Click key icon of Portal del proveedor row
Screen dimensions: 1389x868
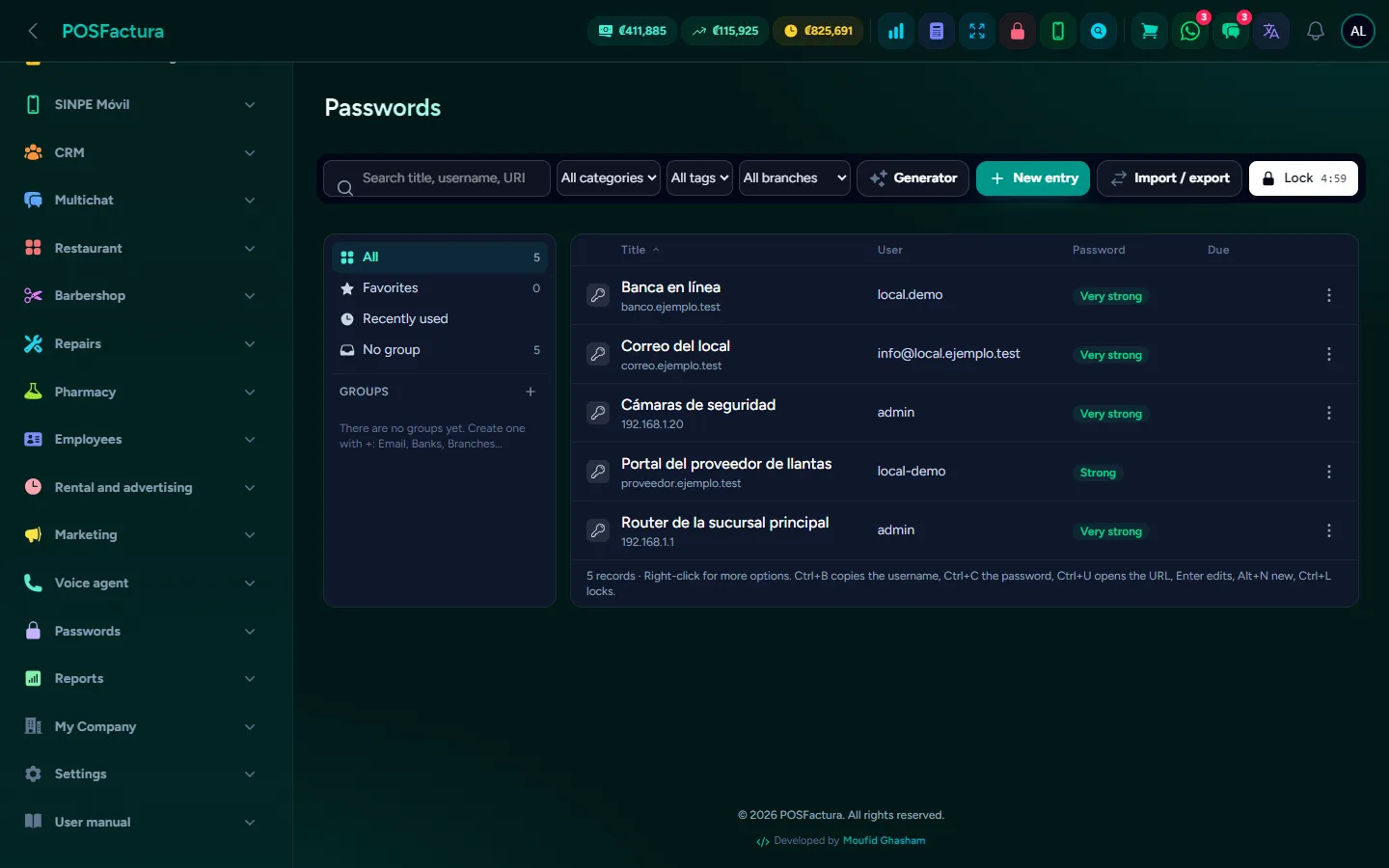click(598, 472)
